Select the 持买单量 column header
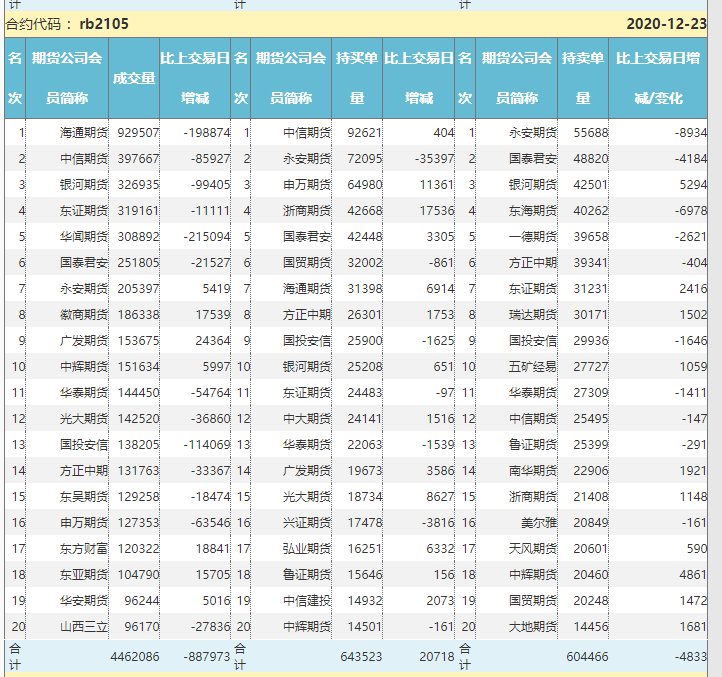 357,78
